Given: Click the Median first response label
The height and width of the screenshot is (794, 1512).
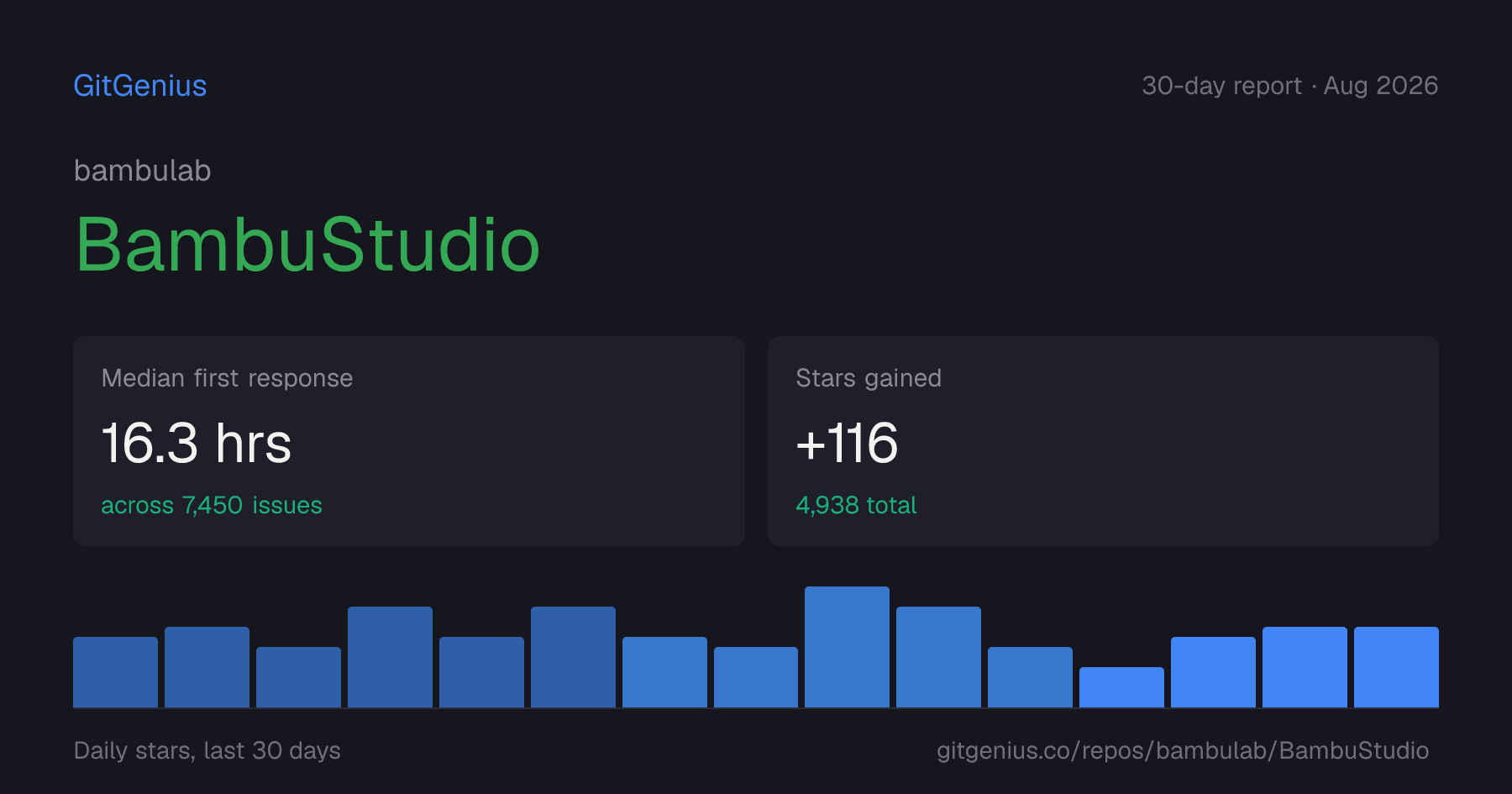Looking at the screenshot, I should [x=227, y=378].
